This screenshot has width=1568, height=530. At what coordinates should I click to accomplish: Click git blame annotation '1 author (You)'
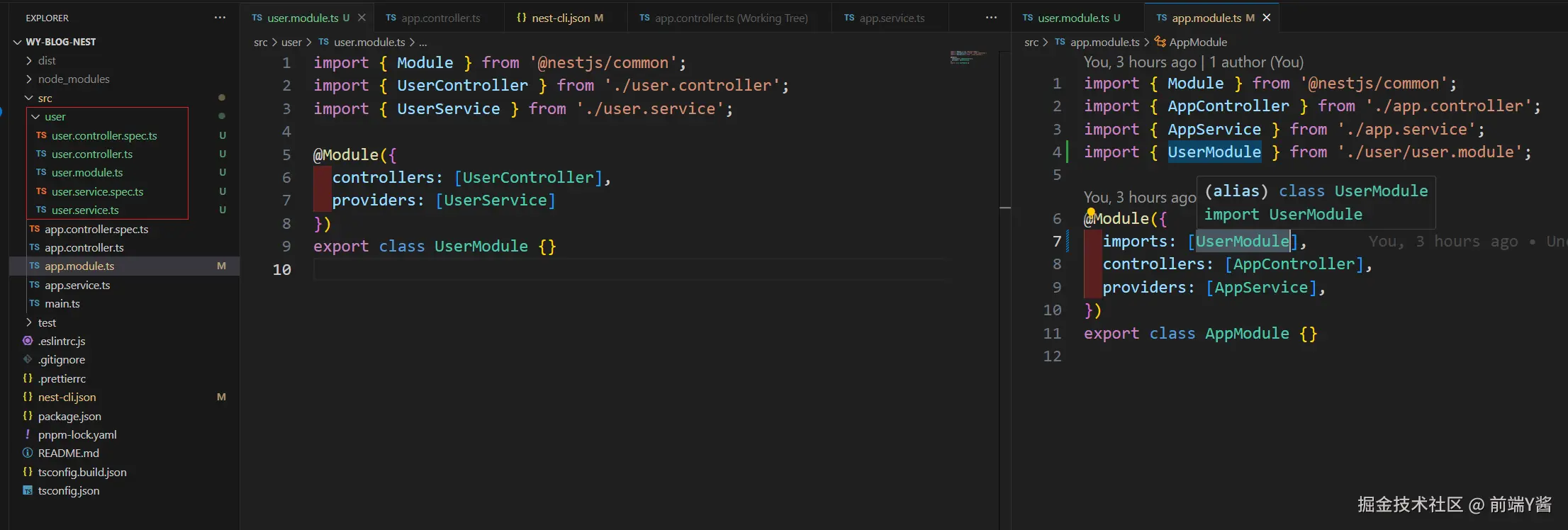tap(1256, 62)
